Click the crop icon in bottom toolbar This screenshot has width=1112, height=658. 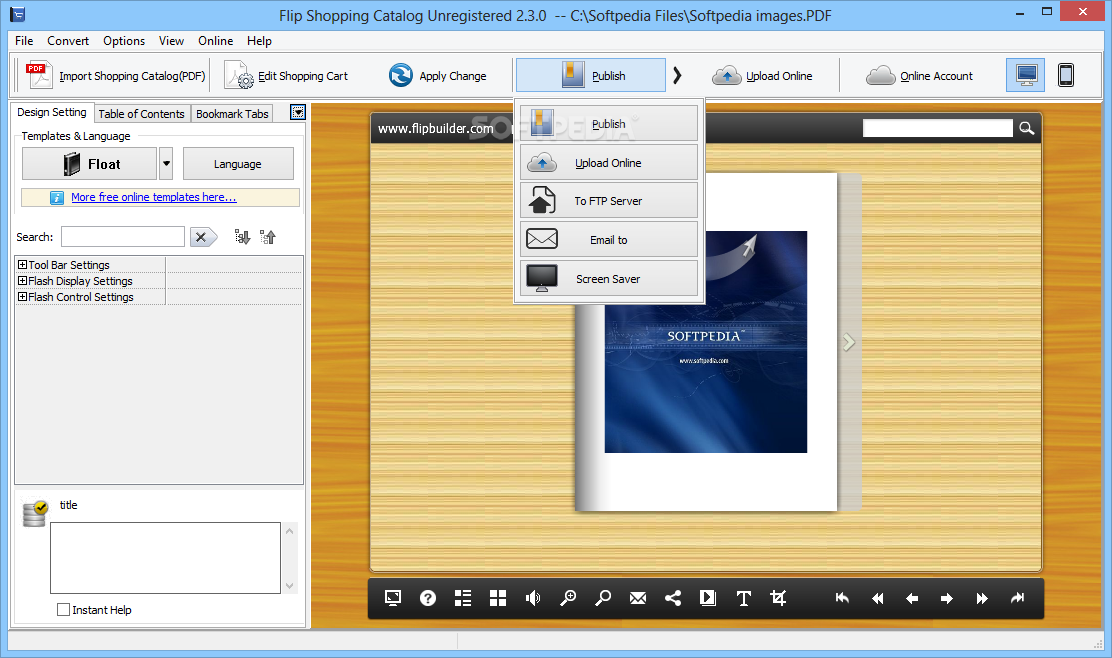point(778,598)
